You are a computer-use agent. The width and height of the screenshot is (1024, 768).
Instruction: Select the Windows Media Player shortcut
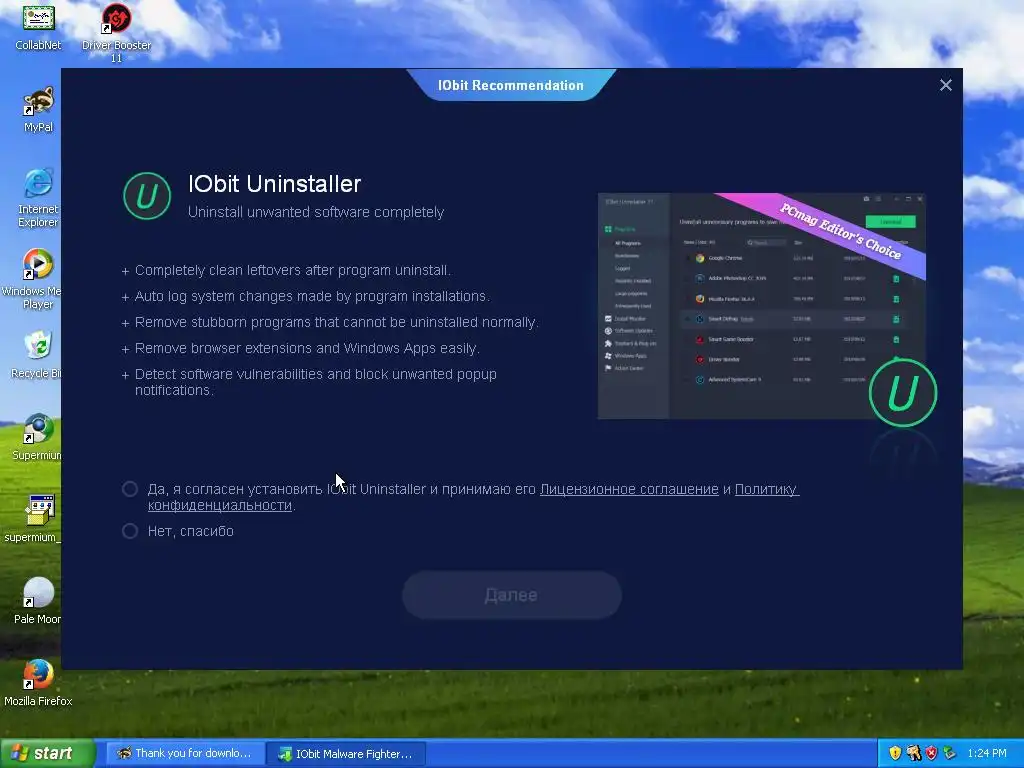[x=33, y=280]
